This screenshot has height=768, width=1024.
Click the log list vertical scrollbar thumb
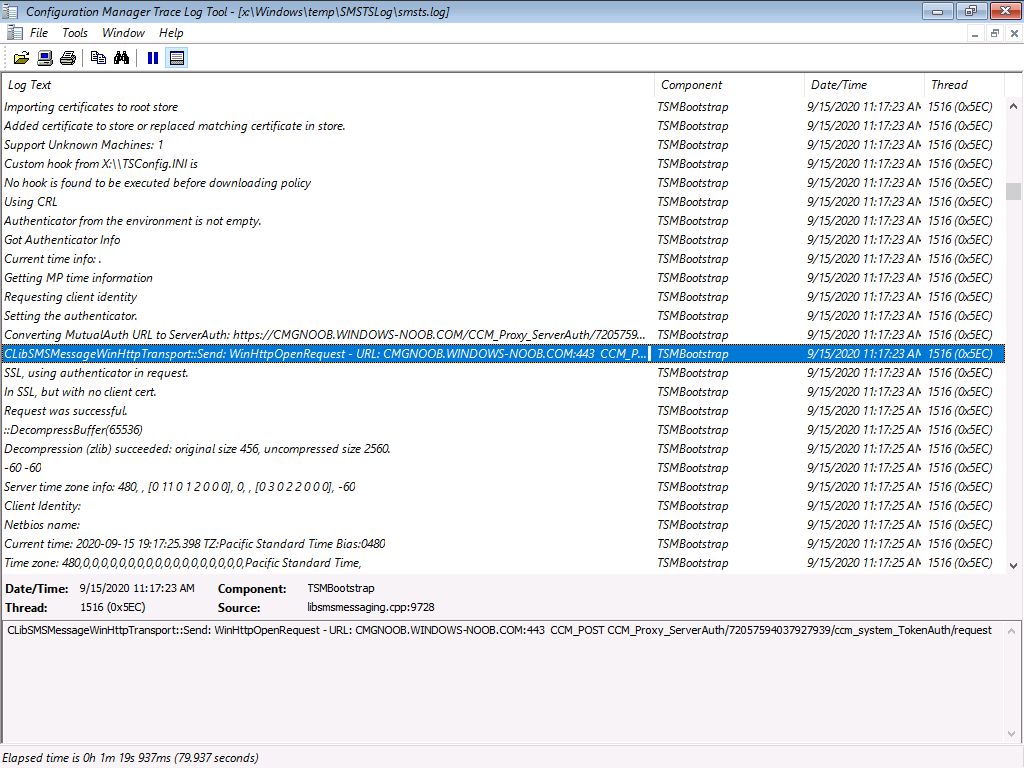(1013, 191)
